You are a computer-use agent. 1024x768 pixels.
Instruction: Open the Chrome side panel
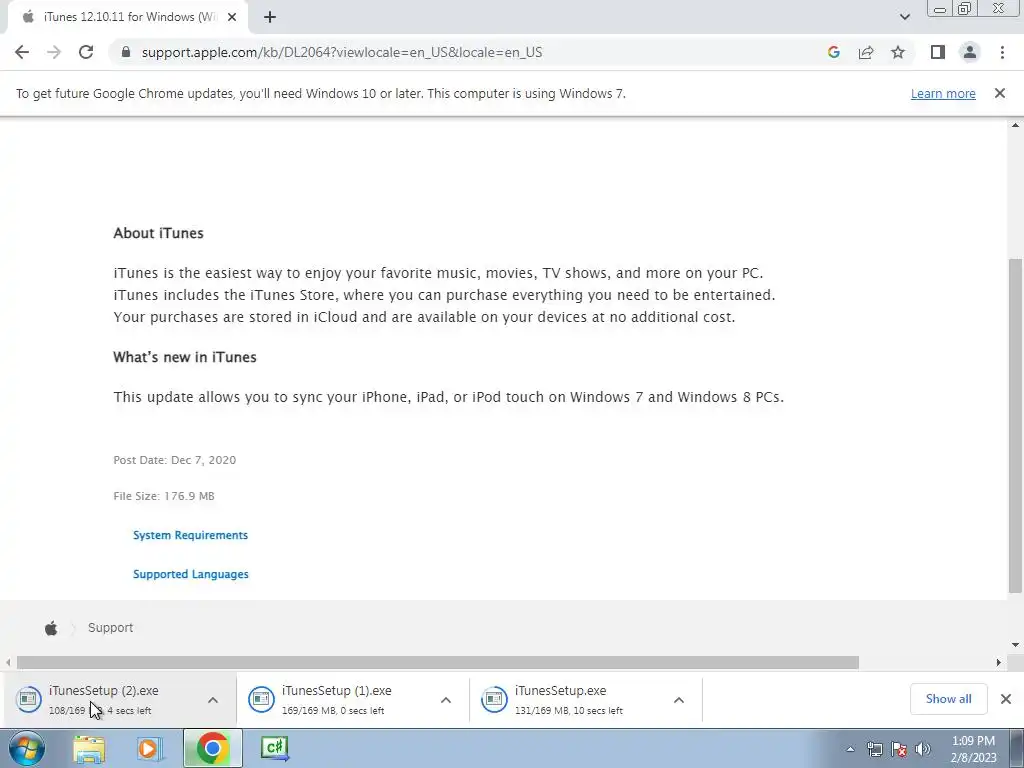click(938, 52)
